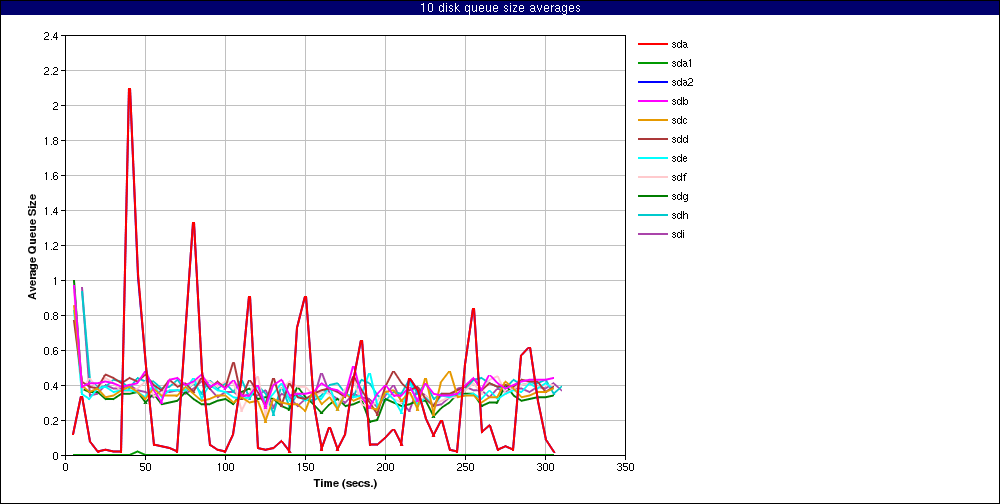This screenshot has height=504, width=1000.
Task: Click the 'Time (secs.)' x-axis title
Action: 345,483
